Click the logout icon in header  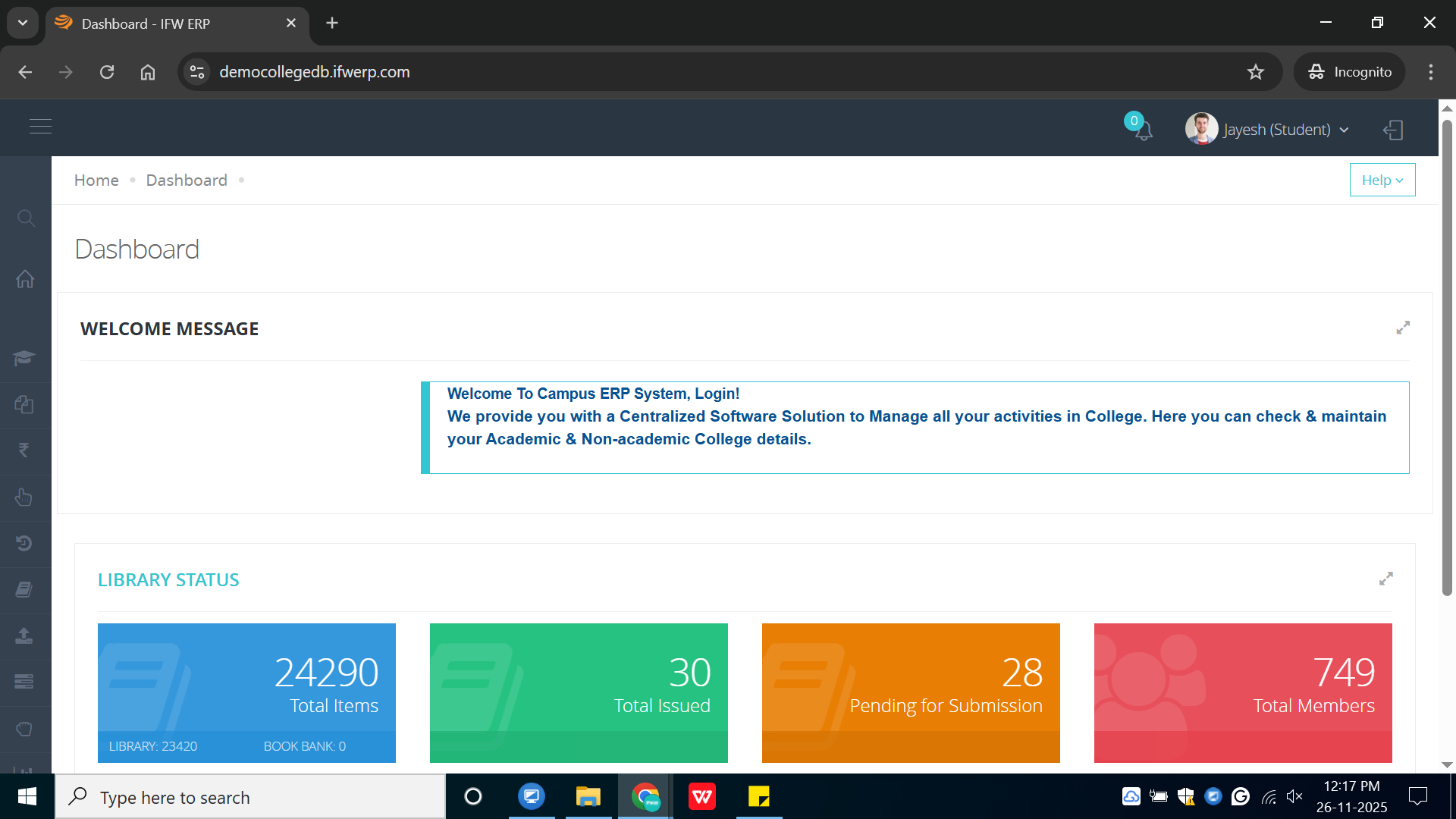click(x=1393, y=130)
